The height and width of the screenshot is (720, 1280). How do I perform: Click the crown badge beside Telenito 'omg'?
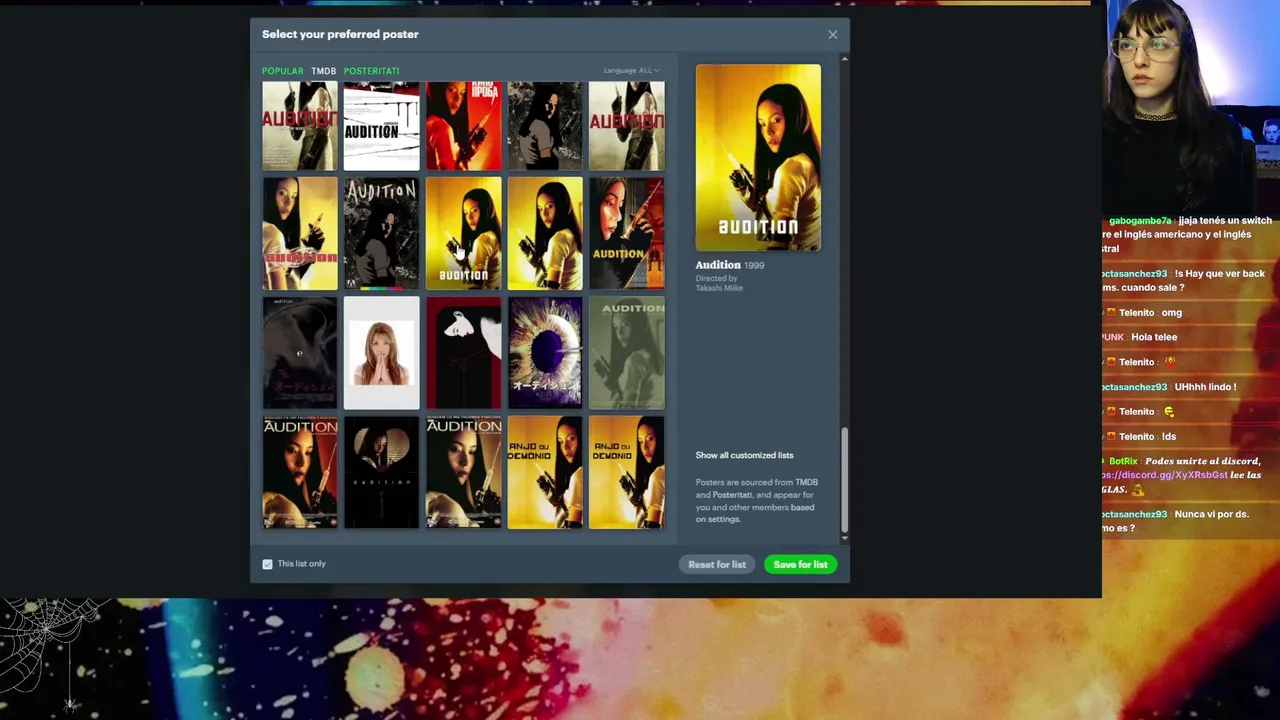tap(1110, 313)
